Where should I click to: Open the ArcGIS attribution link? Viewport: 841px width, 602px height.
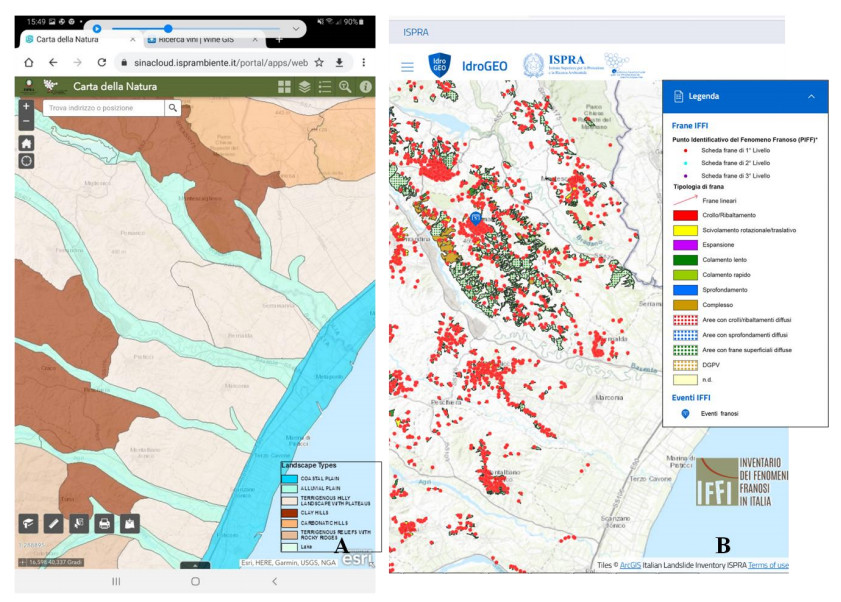point(632,565)
